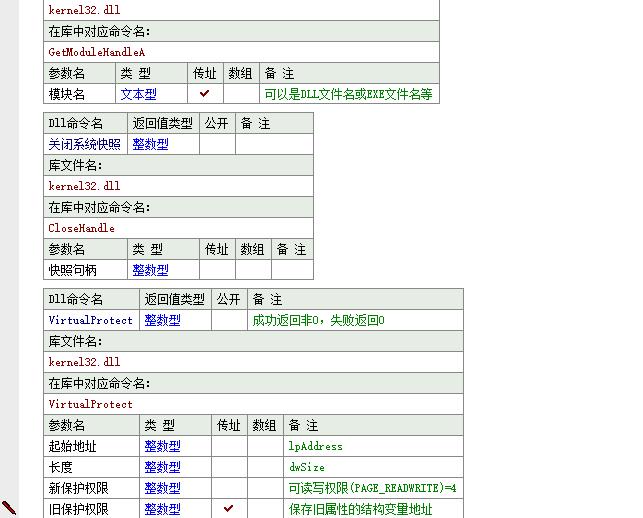Enable 传址 for the 快照句柄 parameter
643x518 pixels.
(217, 270)
